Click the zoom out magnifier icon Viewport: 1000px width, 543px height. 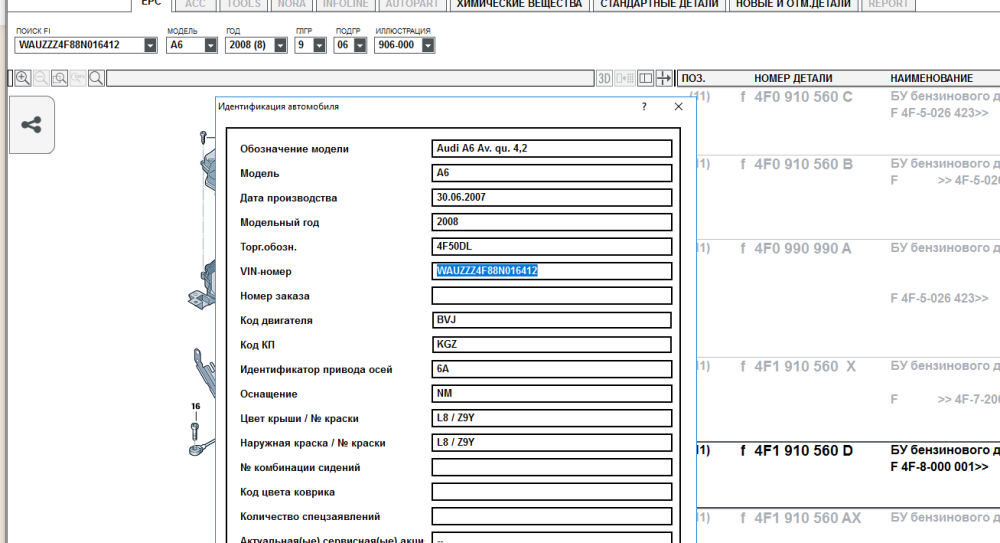[41, 78]
